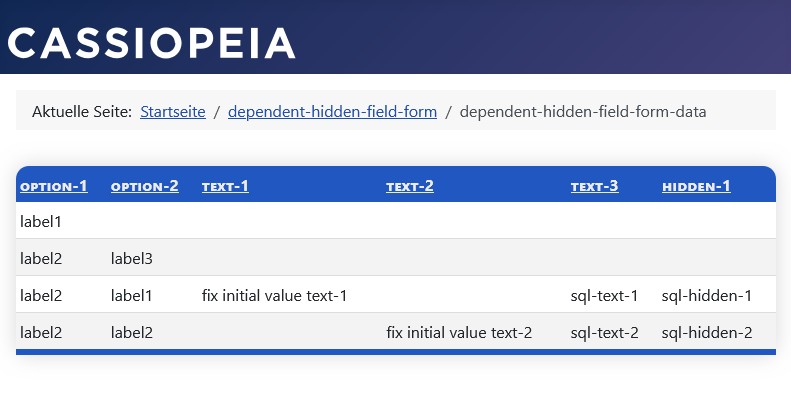This screenshot has width=791, height=411.
Task: Click the sql-hidden-2 cell
Action: 707,332
